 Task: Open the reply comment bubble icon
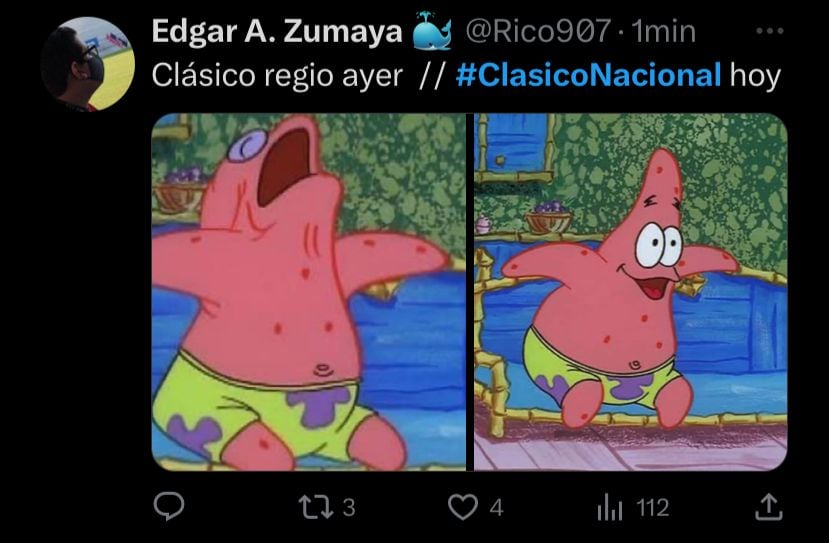(169, 507)
